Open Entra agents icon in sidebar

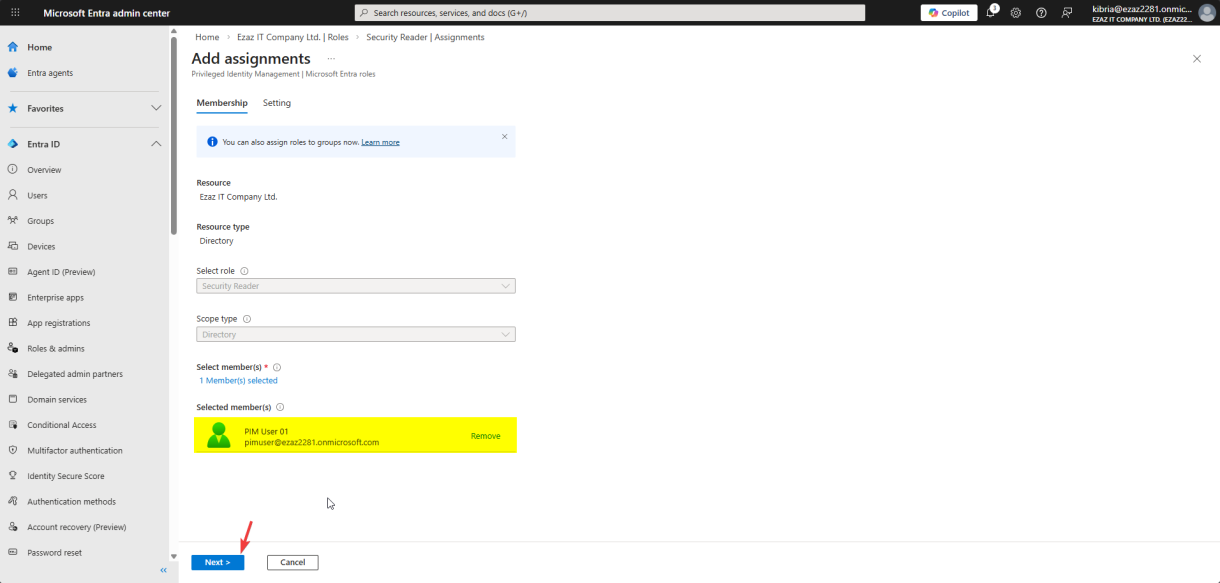[x=13, y=73]
